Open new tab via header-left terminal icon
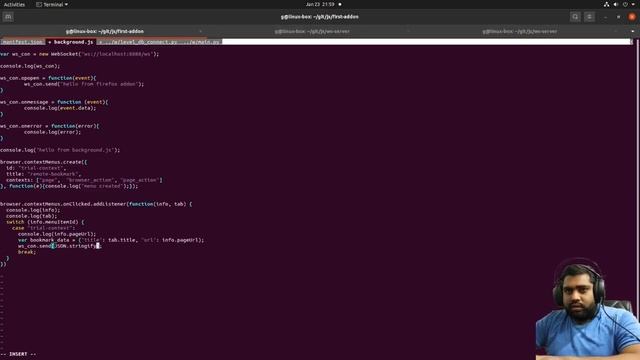640x360 pixels. [x=8, y=17]
